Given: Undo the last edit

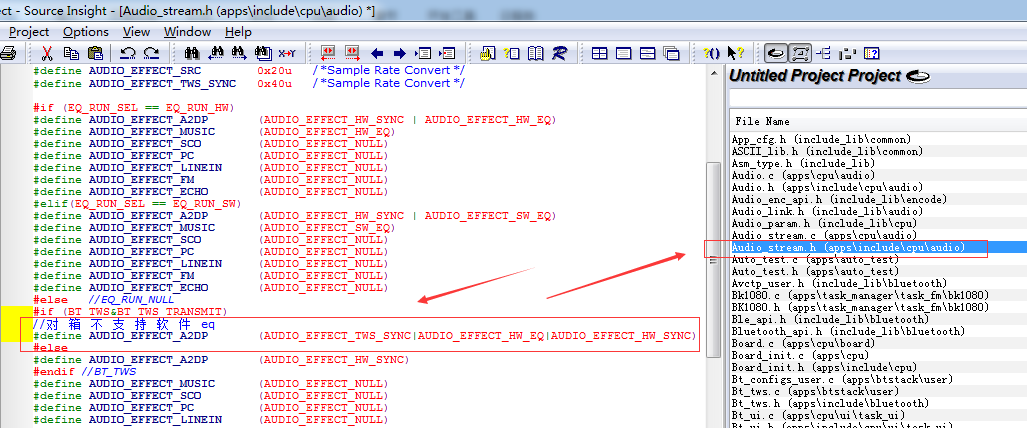Looking at the screenshot, I should click(x=128, y=53).
